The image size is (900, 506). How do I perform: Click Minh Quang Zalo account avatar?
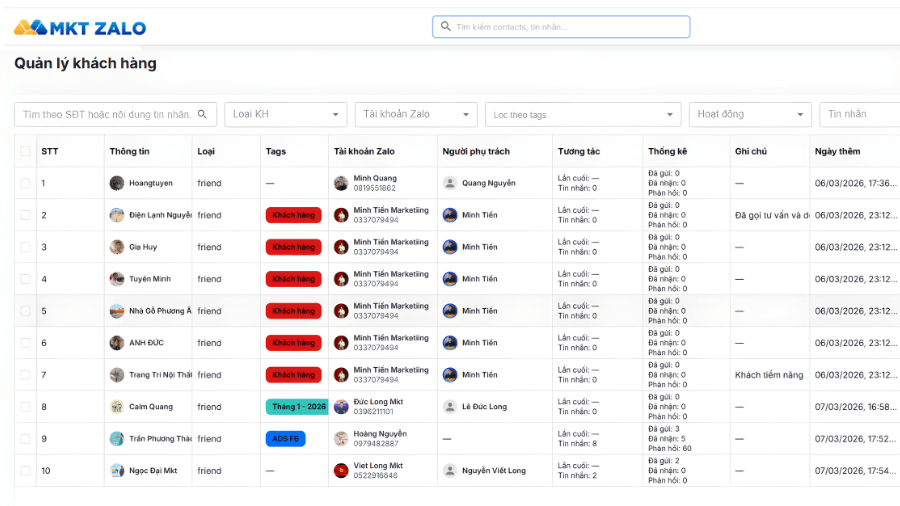341,183
